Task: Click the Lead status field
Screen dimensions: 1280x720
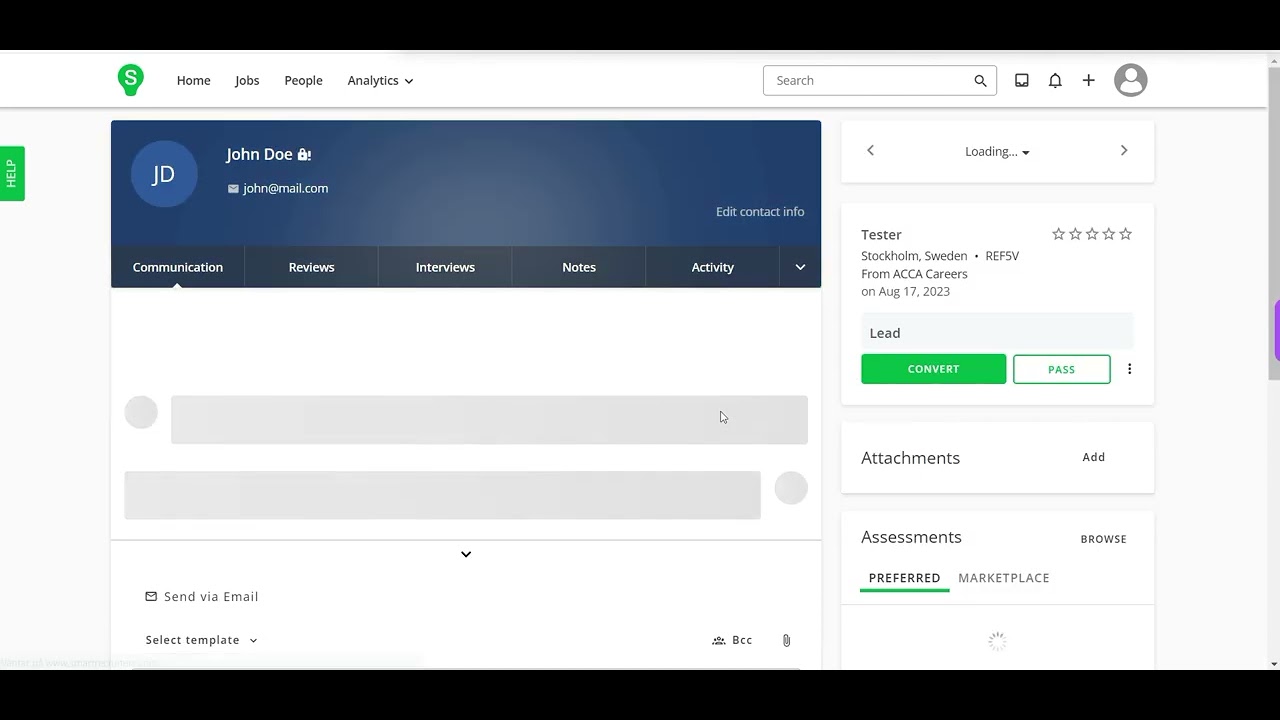Action: pos(997,333)
